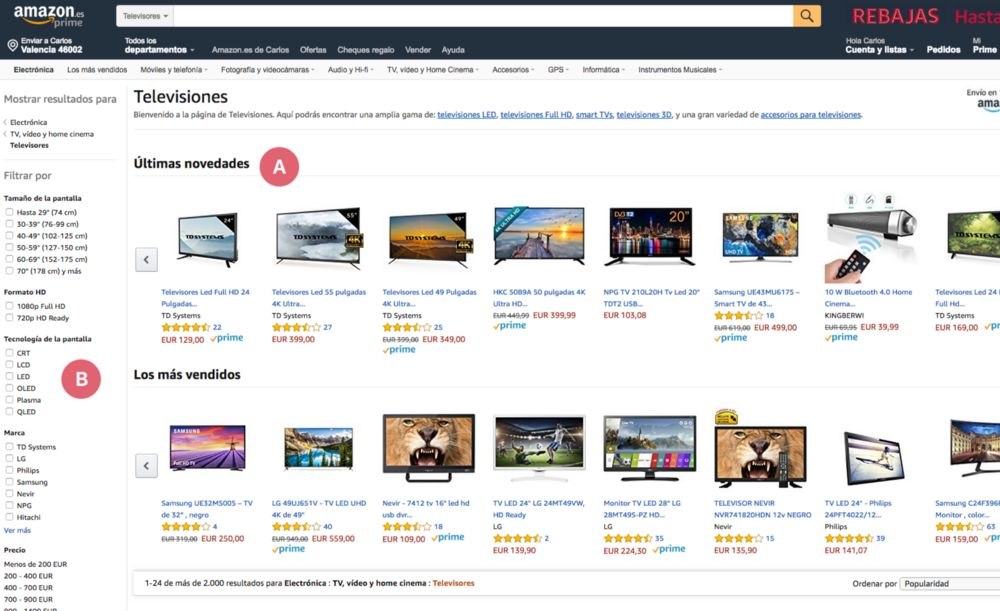Check the OLED technology filter

[9, 388]
